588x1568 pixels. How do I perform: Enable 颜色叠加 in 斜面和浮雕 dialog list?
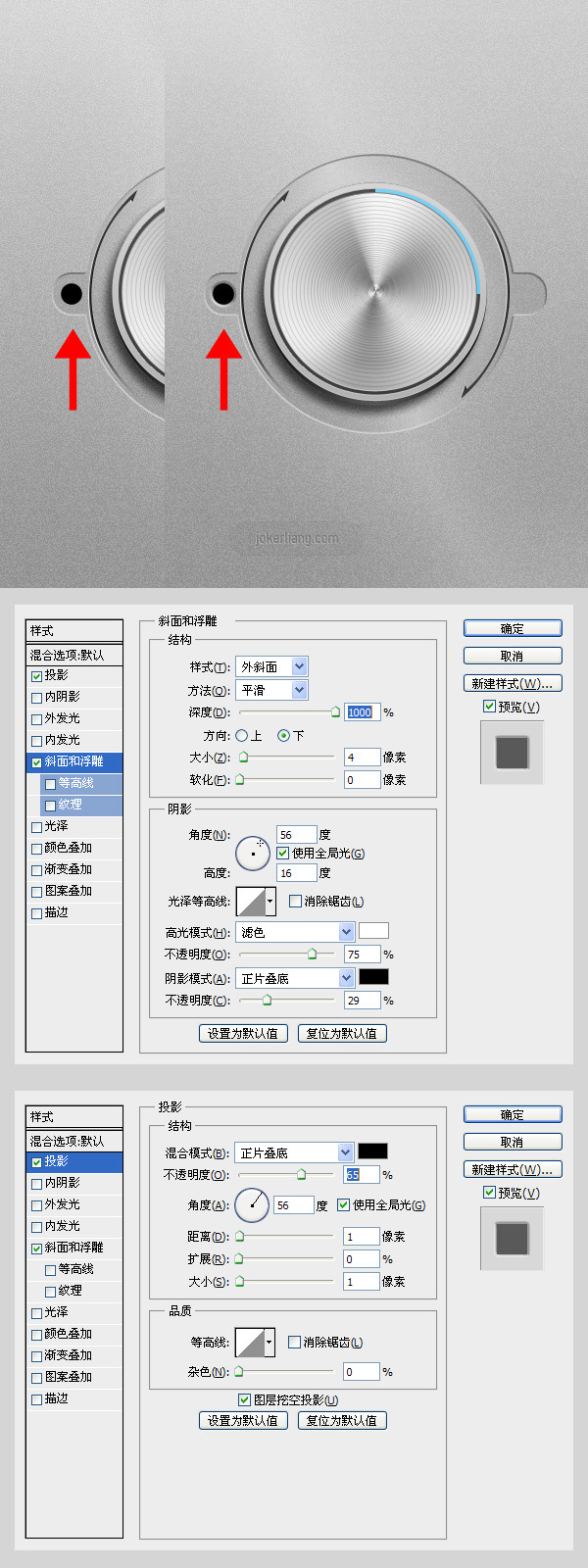pyautogui.click(x=36, y=849)
